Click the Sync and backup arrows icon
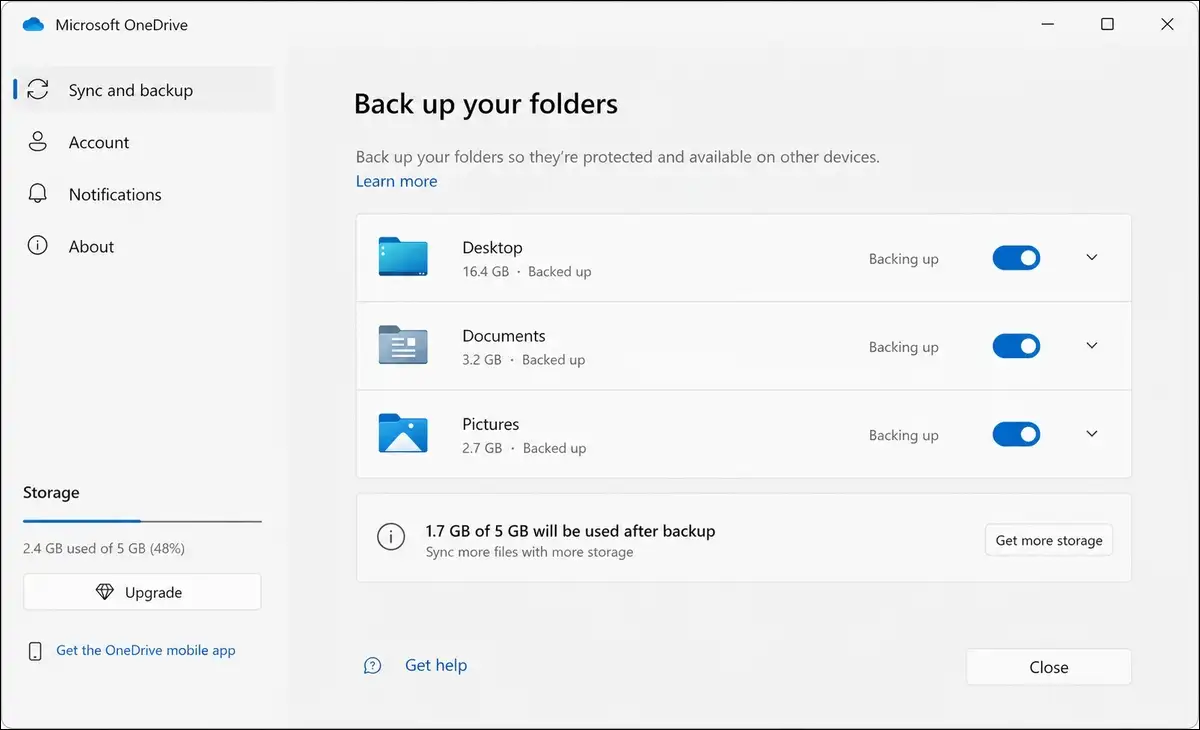Screen dimensions: 1200x730 click(38, 90)
